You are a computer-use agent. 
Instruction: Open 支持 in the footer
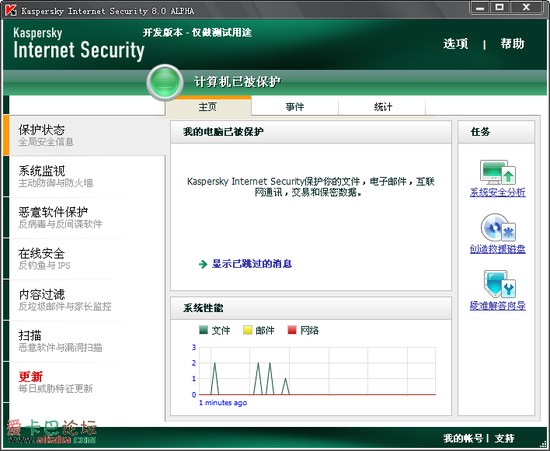click(504, 438)
